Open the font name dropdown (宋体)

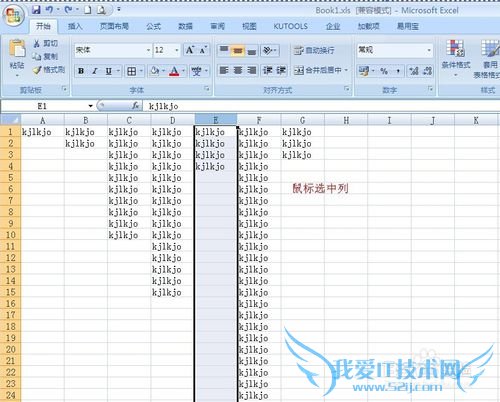148,50
